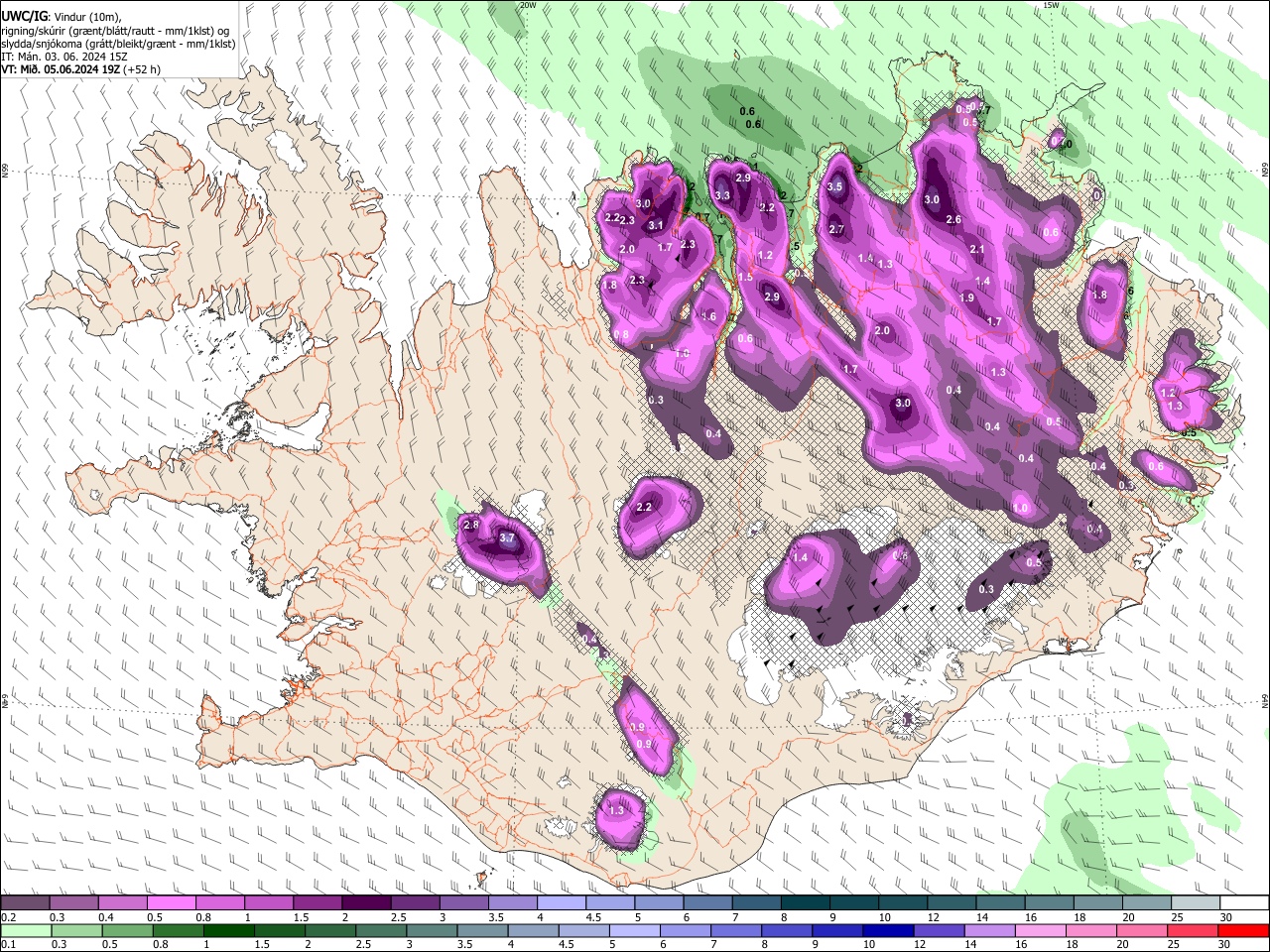The height and width of the screenshot is (952, 1270).
Task: Click the 20W longitude label at the top
Action: coord(528,5)
